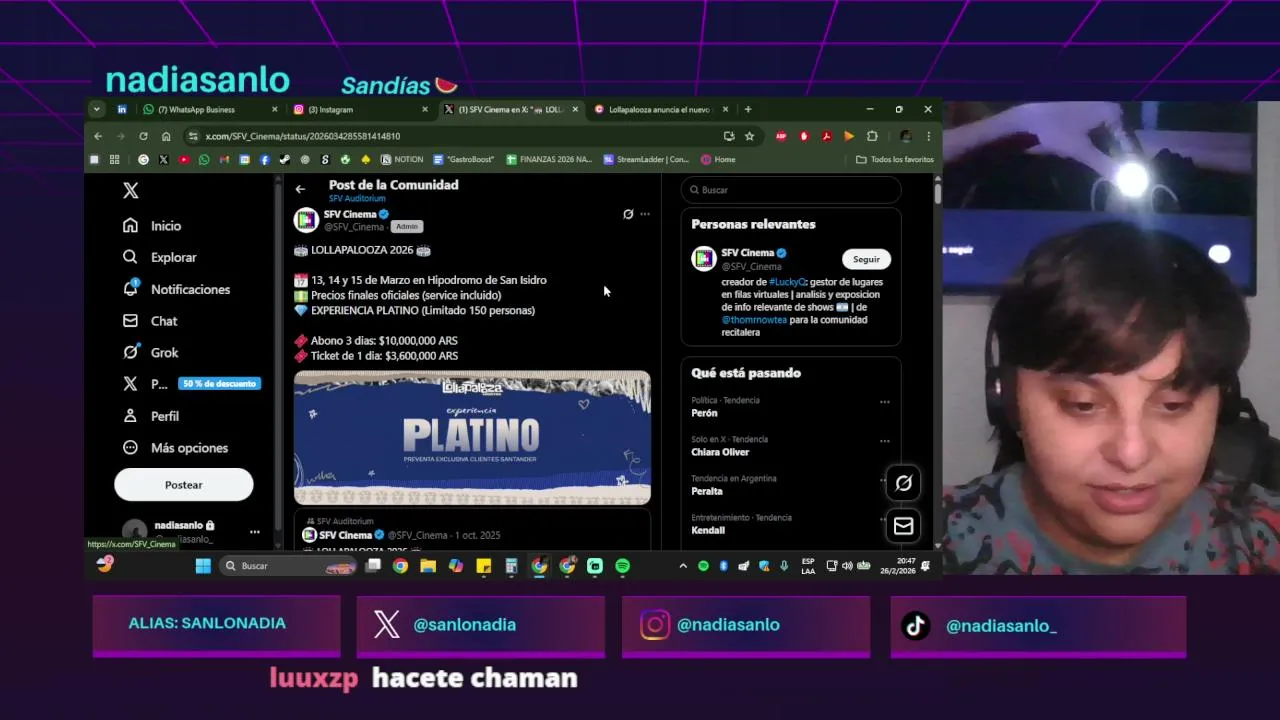
Task: Open the FINANZAS 2026 bookmark
Action: [x=549, y=159]
